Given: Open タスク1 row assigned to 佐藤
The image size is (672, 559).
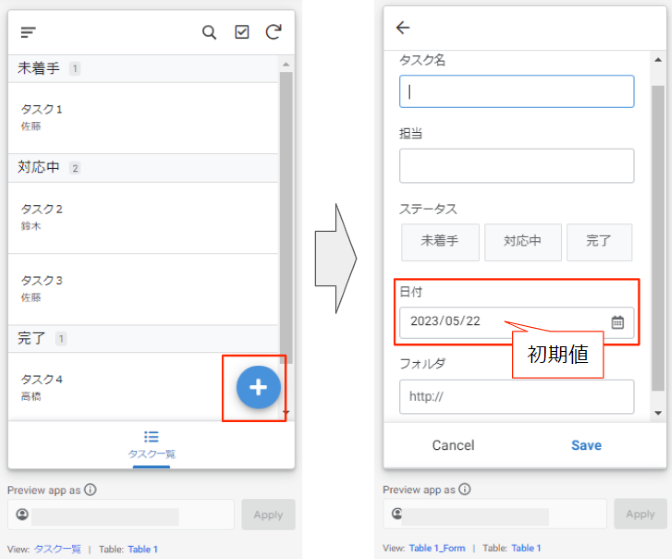Looking at the screenshot, I should coord(143,118).
